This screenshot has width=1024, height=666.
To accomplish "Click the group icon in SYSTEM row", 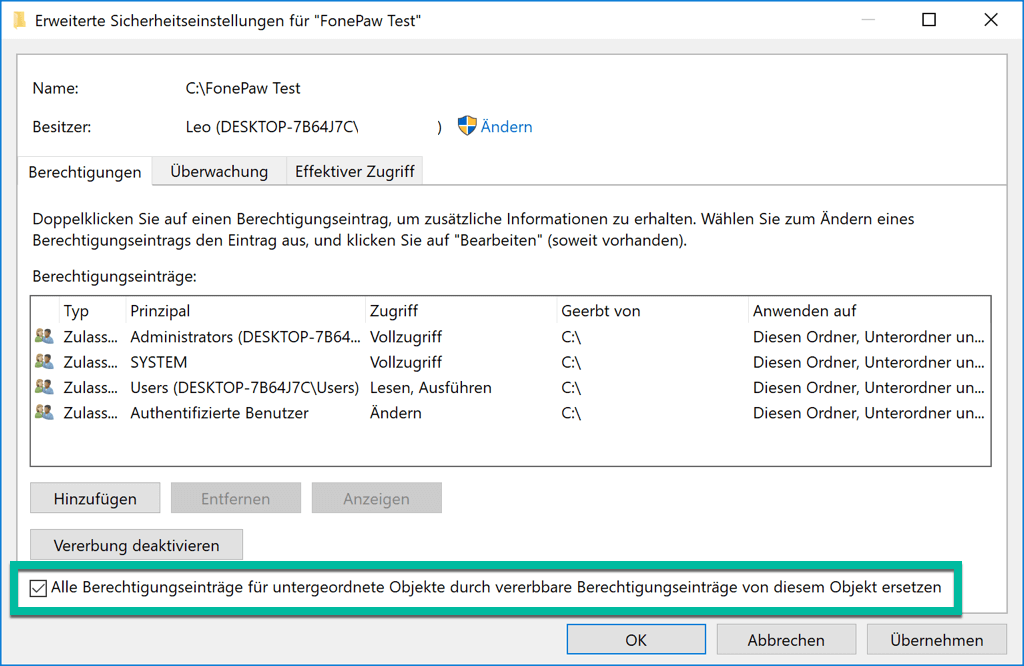I will [44, 362].
